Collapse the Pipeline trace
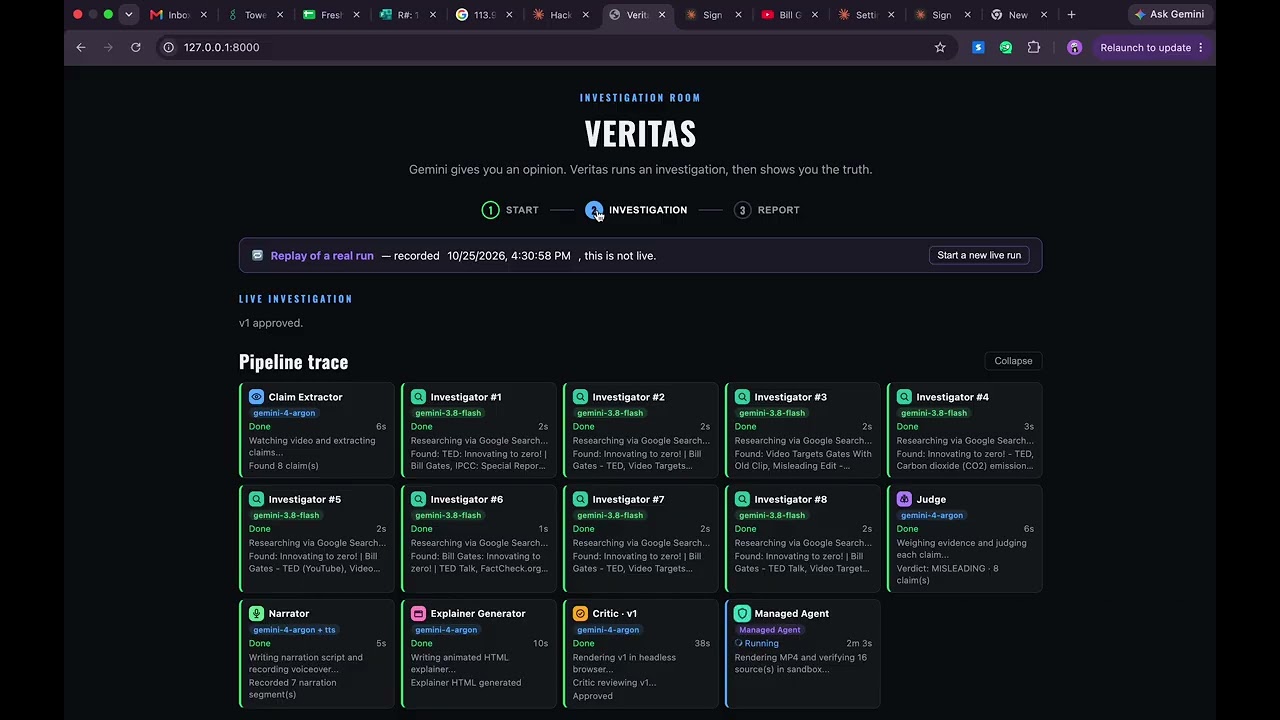 [1013, 361]
